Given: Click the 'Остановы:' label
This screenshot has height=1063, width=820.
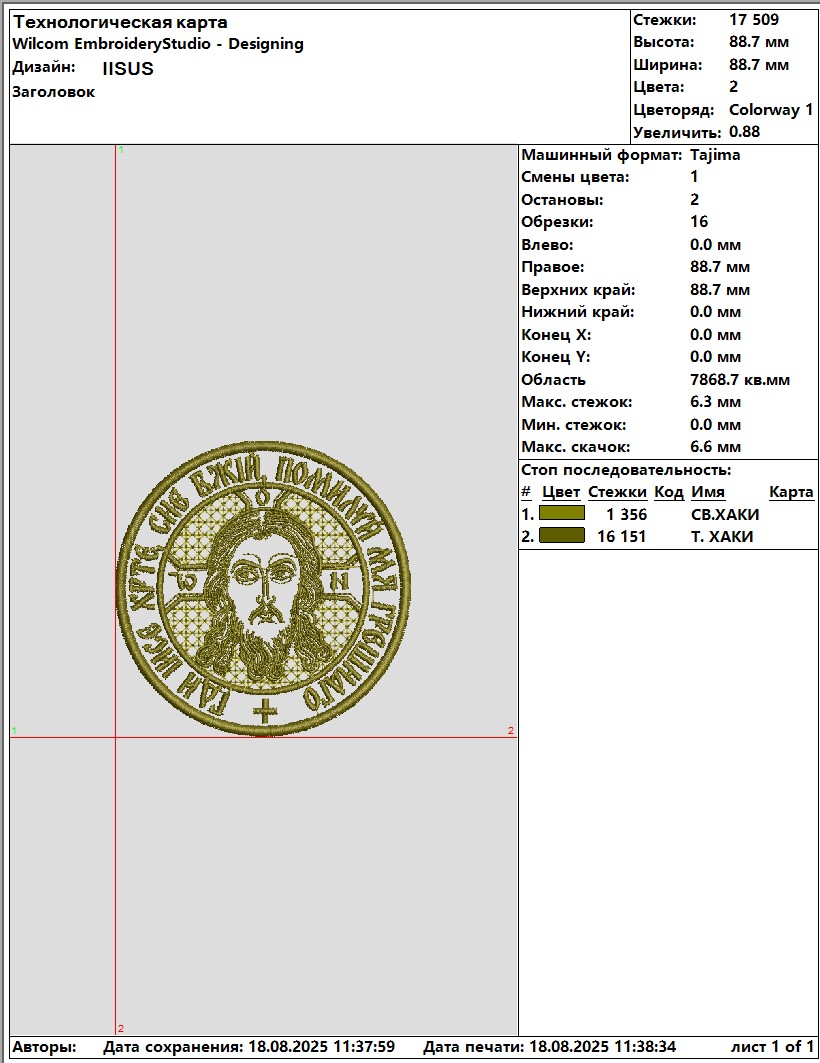Looking at the screenshot, I should (562, 200).
